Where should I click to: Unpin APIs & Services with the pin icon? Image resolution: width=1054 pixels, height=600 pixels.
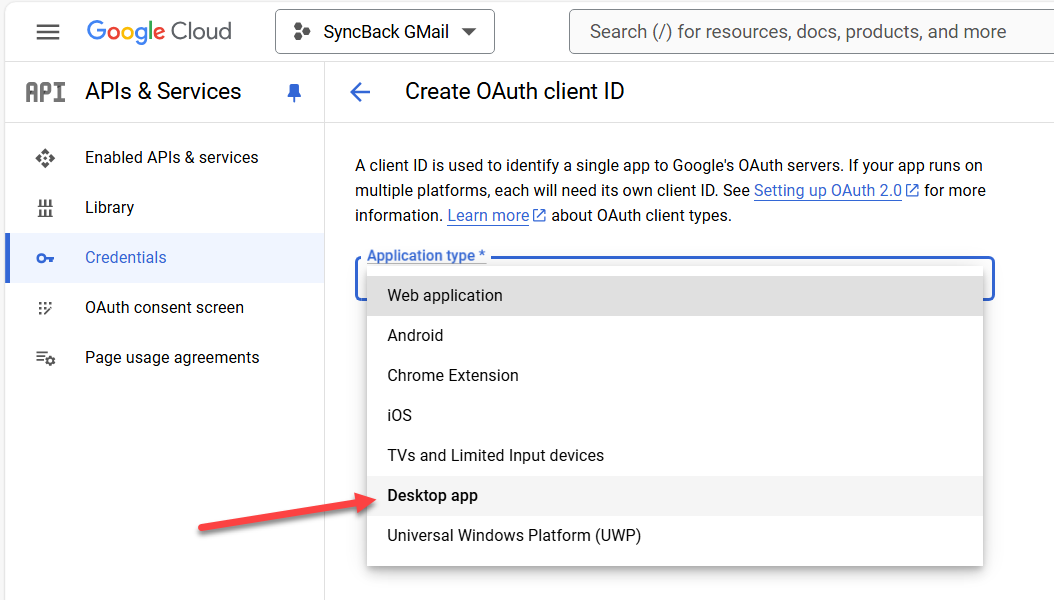294,92
